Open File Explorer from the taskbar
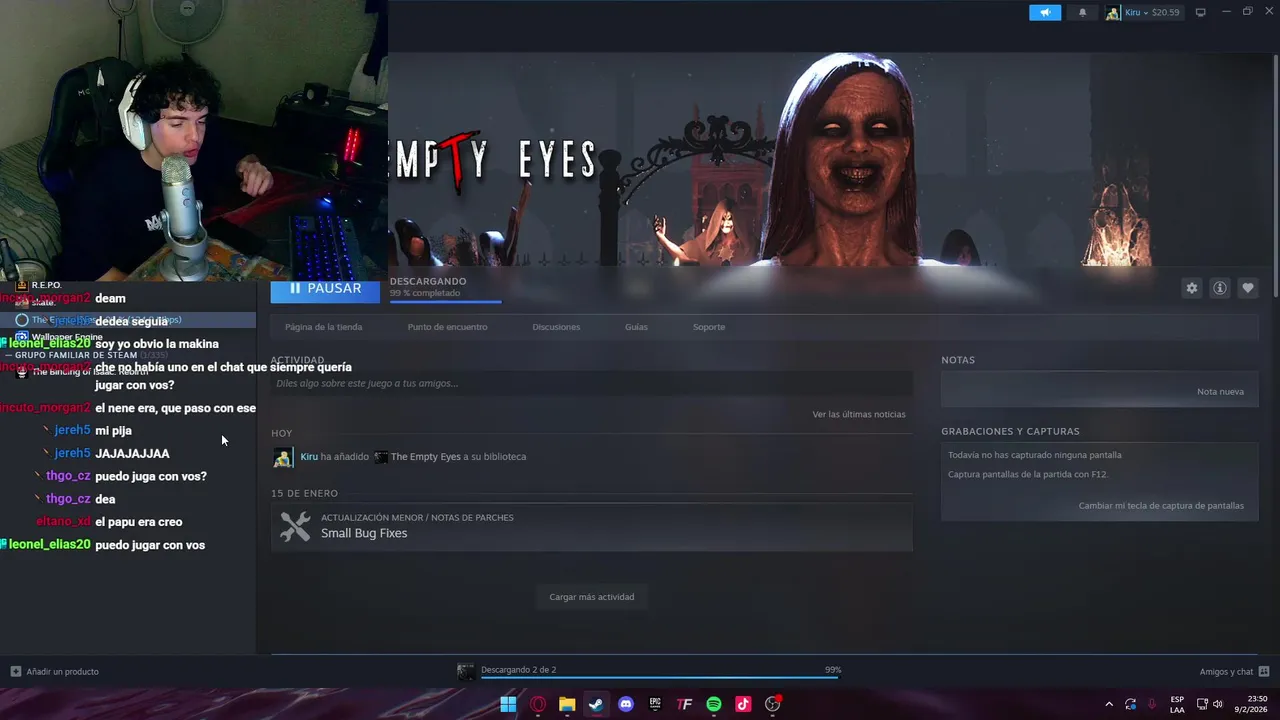This screenshot has height=720, width=1280. (x=567, y=704)
